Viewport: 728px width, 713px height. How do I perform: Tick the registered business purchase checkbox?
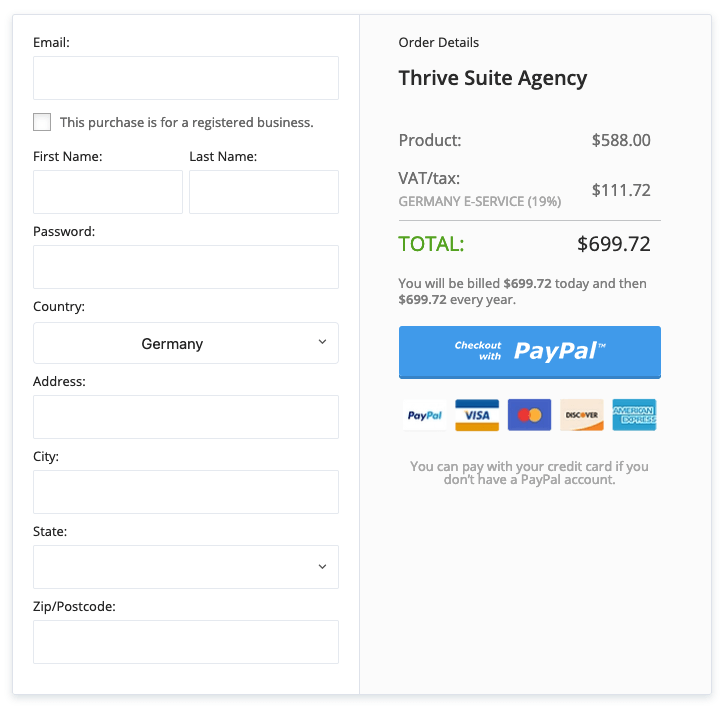42,122
